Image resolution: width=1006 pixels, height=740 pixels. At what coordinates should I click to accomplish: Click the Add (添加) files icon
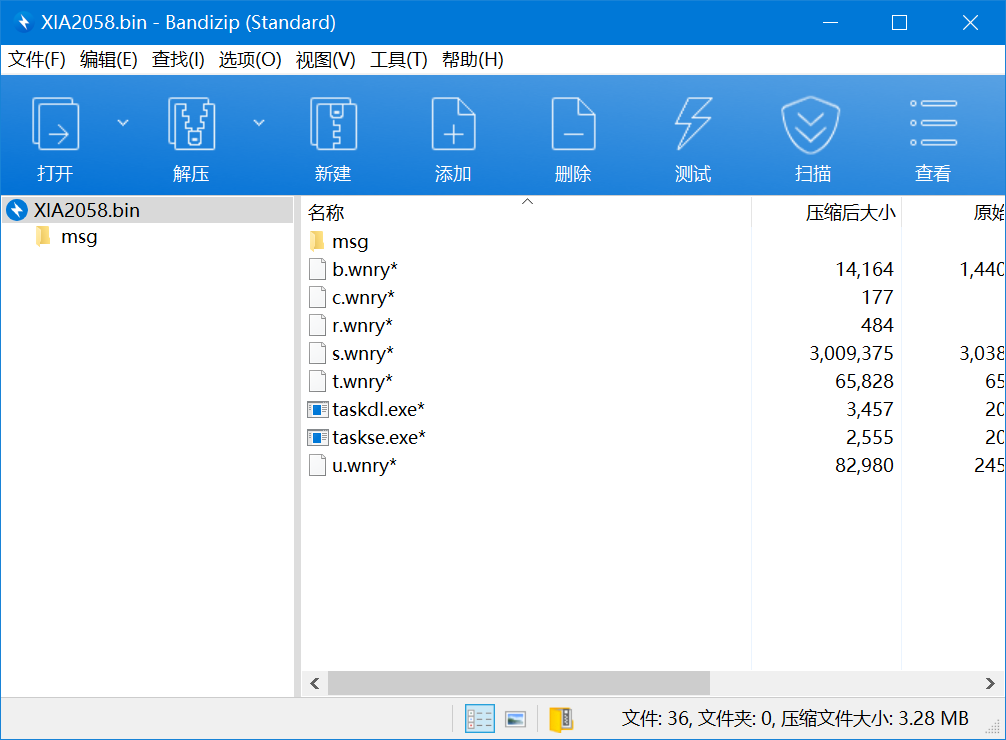452,125
